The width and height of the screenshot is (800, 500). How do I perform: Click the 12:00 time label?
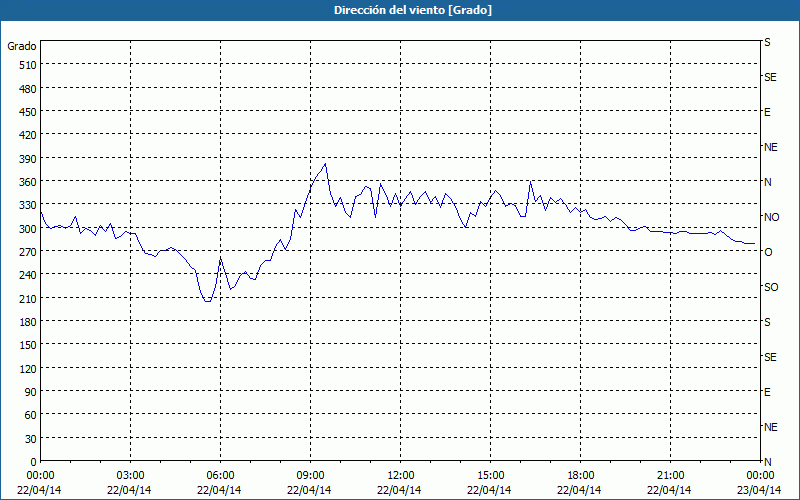point(401,476)
